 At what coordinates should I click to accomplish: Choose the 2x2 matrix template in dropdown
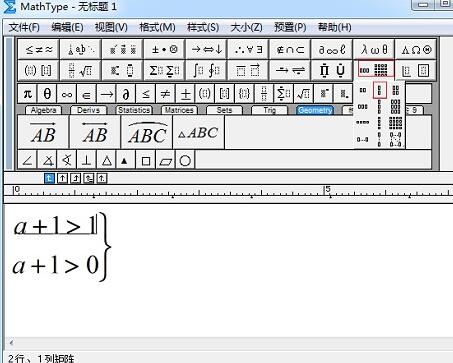point(396,90)
